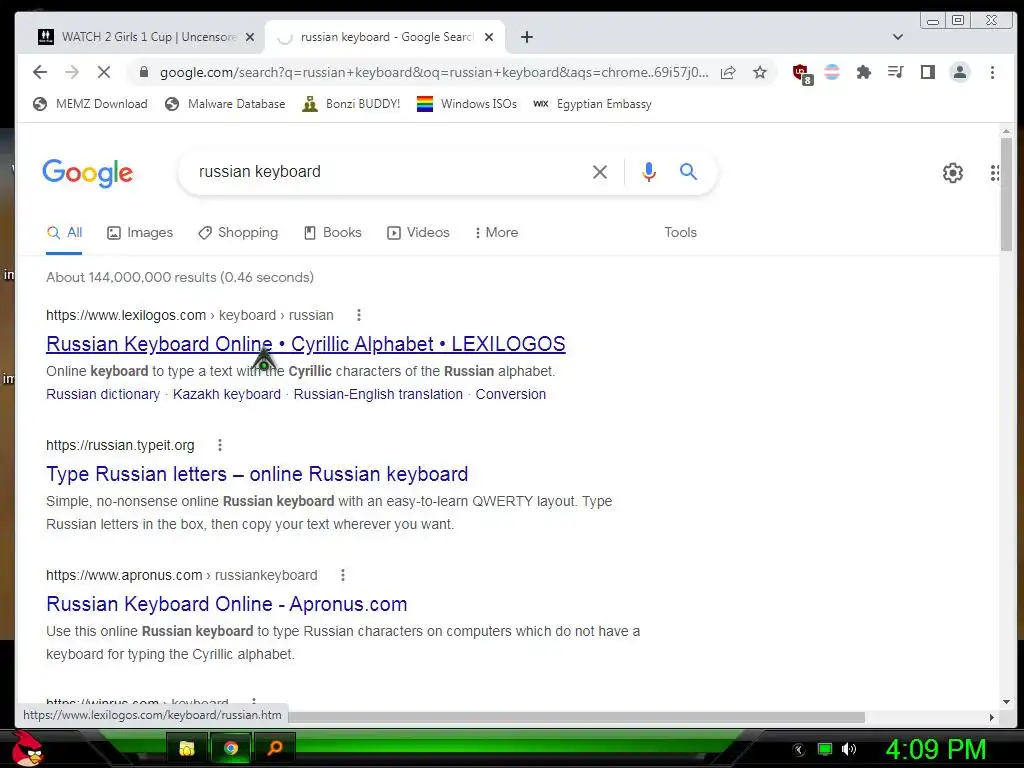
Task: Bookmark this page with the star icon
Action: [760, 72]
